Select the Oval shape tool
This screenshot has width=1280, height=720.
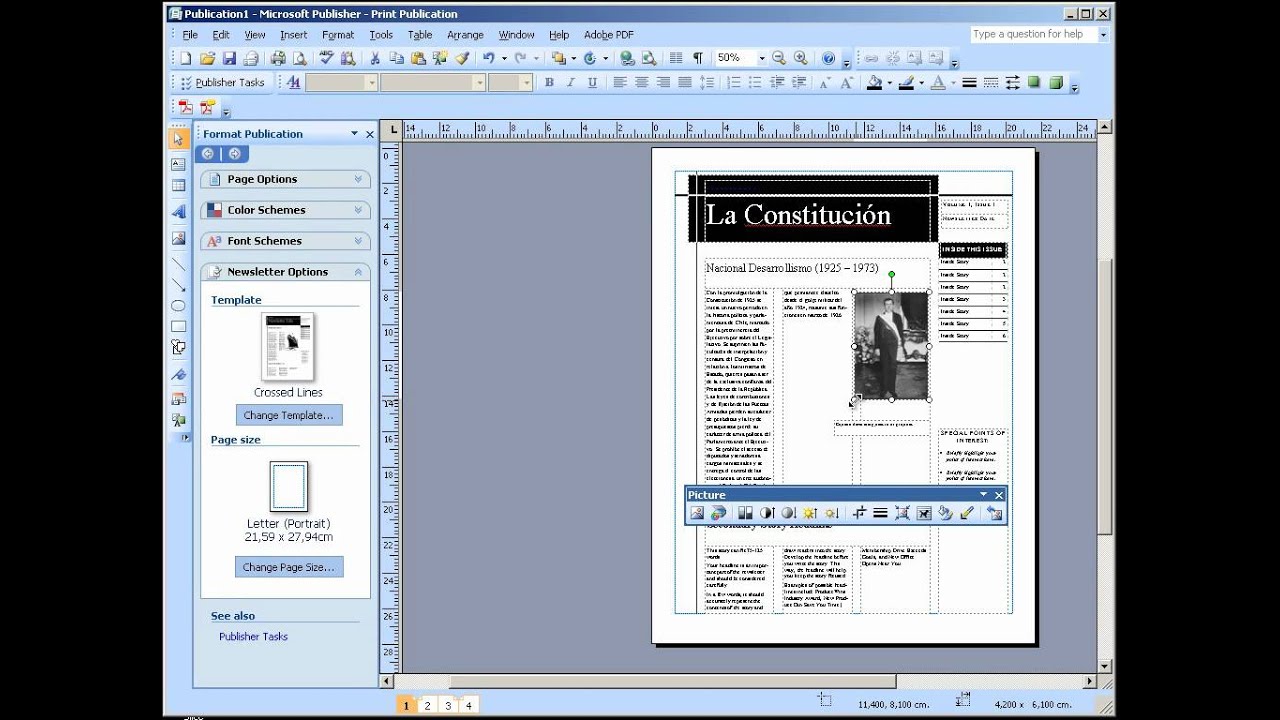(178, 306)
